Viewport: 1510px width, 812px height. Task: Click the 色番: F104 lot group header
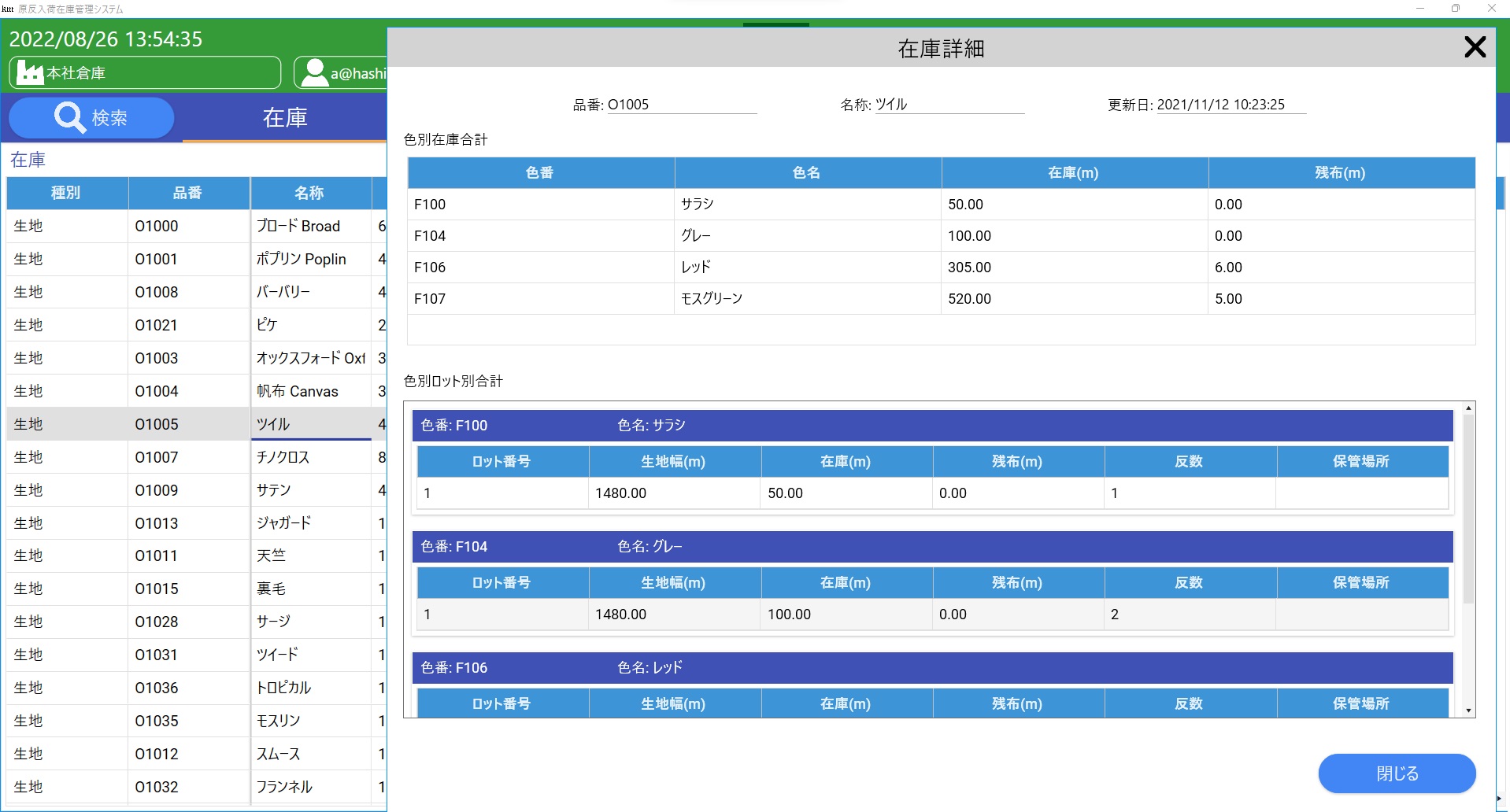point(933,547)
